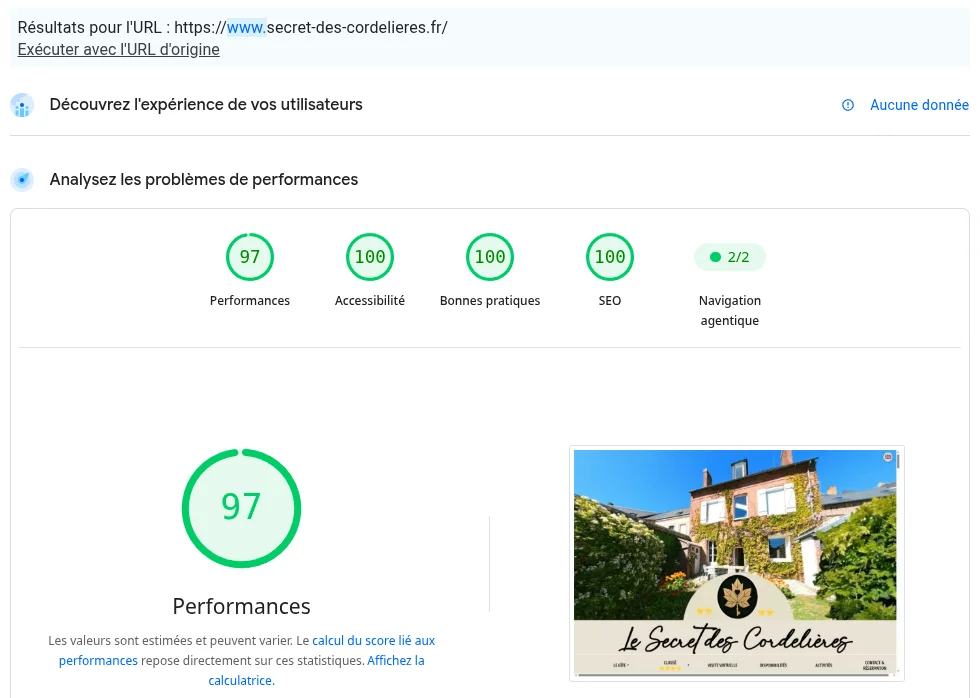
Task: Click the 'Aucune donnée' link
Action: click(919, 105)
